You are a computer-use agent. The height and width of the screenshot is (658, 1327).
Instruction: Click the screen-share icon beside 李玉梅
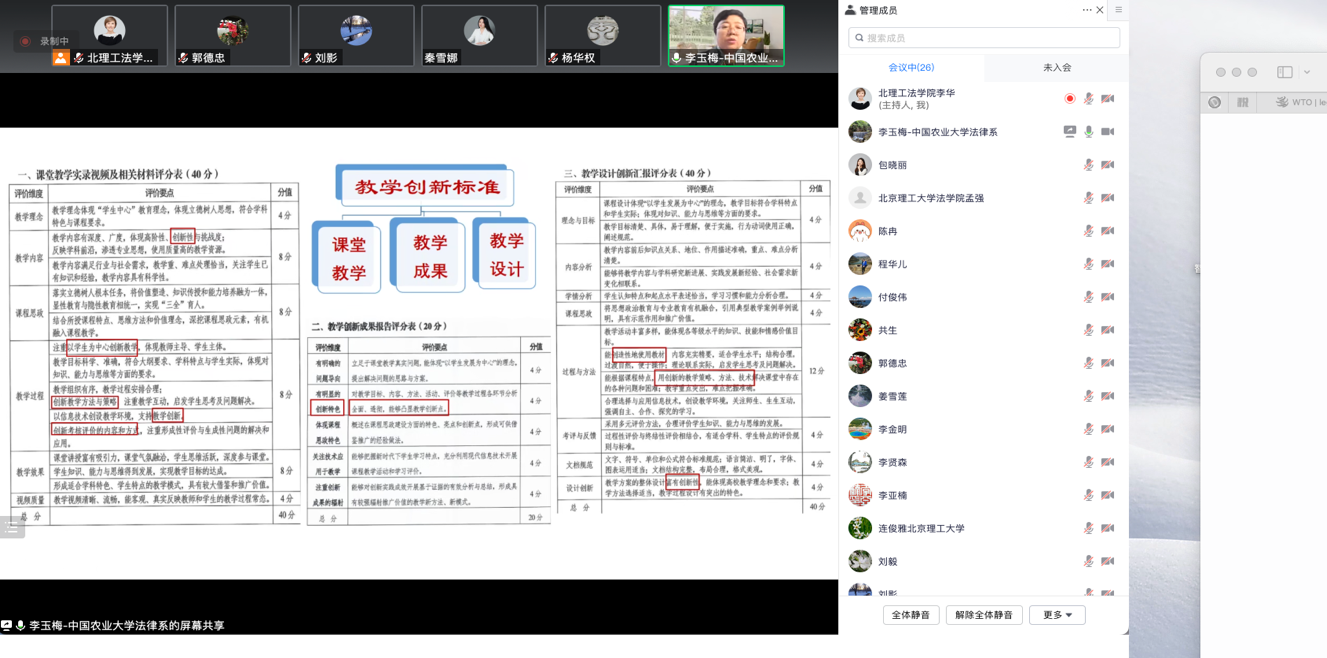[x=1069, y=132]
